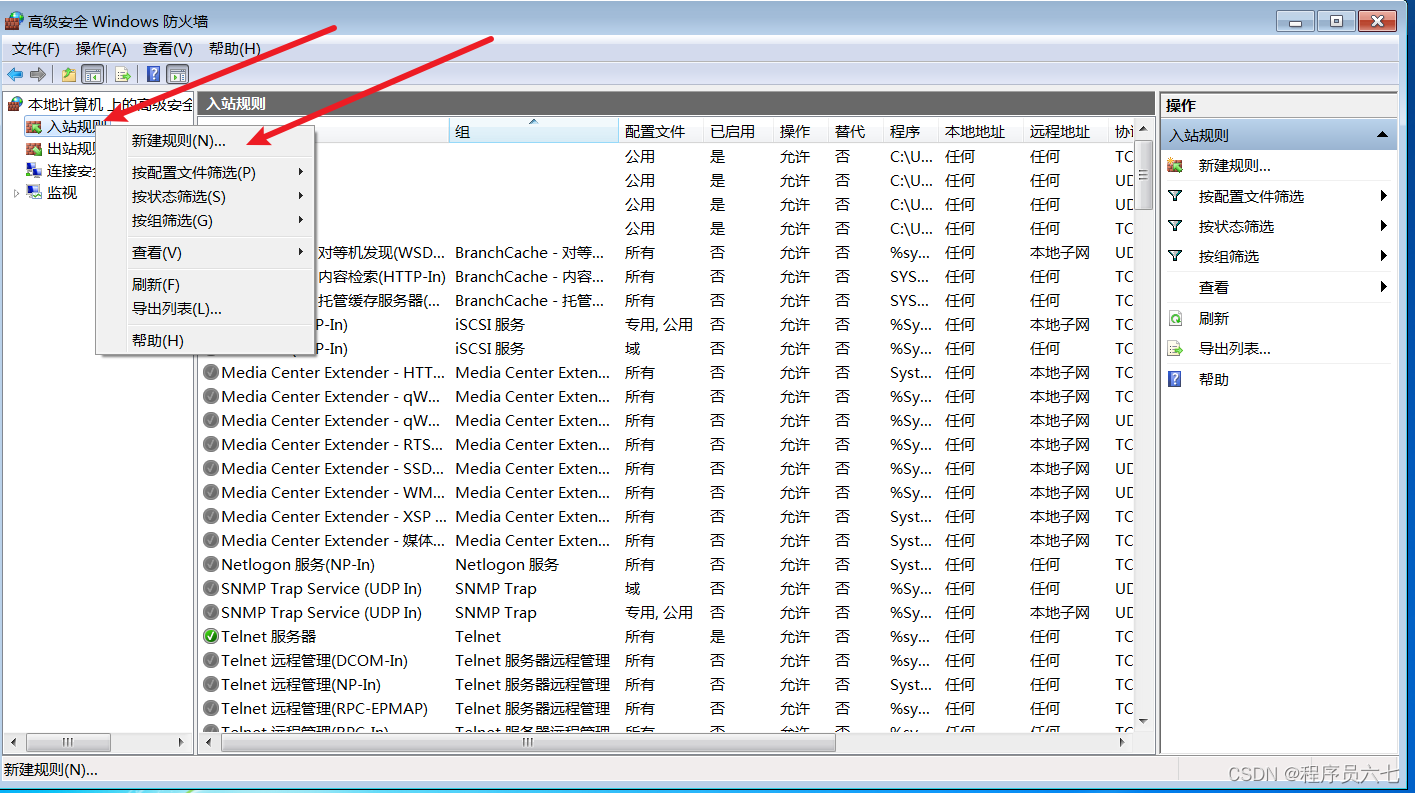Image resolution: width=1415 pixels, height=793 pixels.
Task: Click gray icon of Media Center Extender - HTT... rule
Action: click(x=211, y=372)
